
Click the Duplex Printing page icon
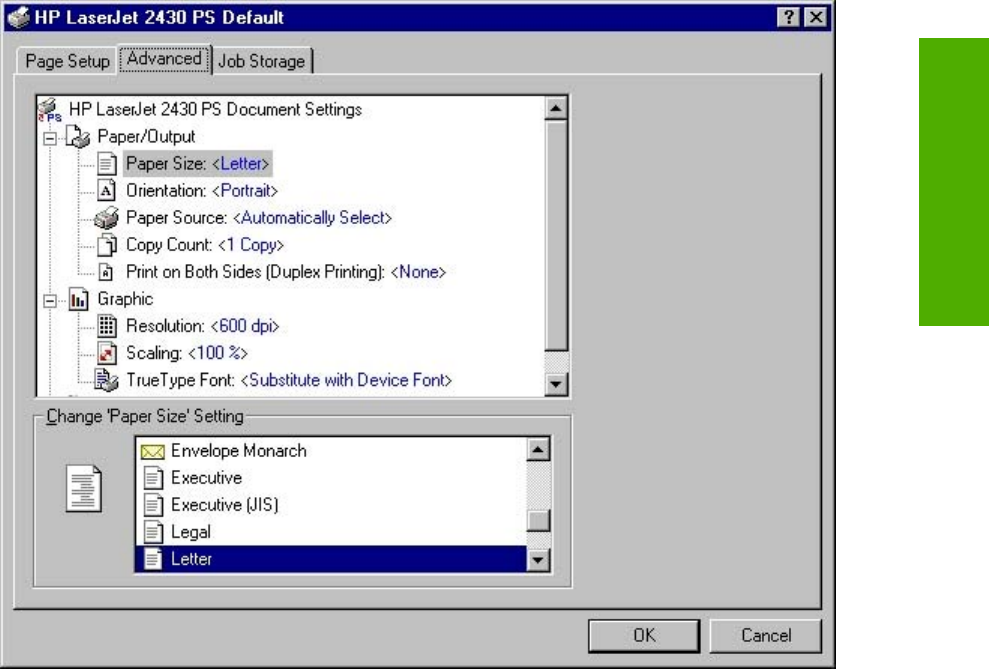tap(107, 272)
